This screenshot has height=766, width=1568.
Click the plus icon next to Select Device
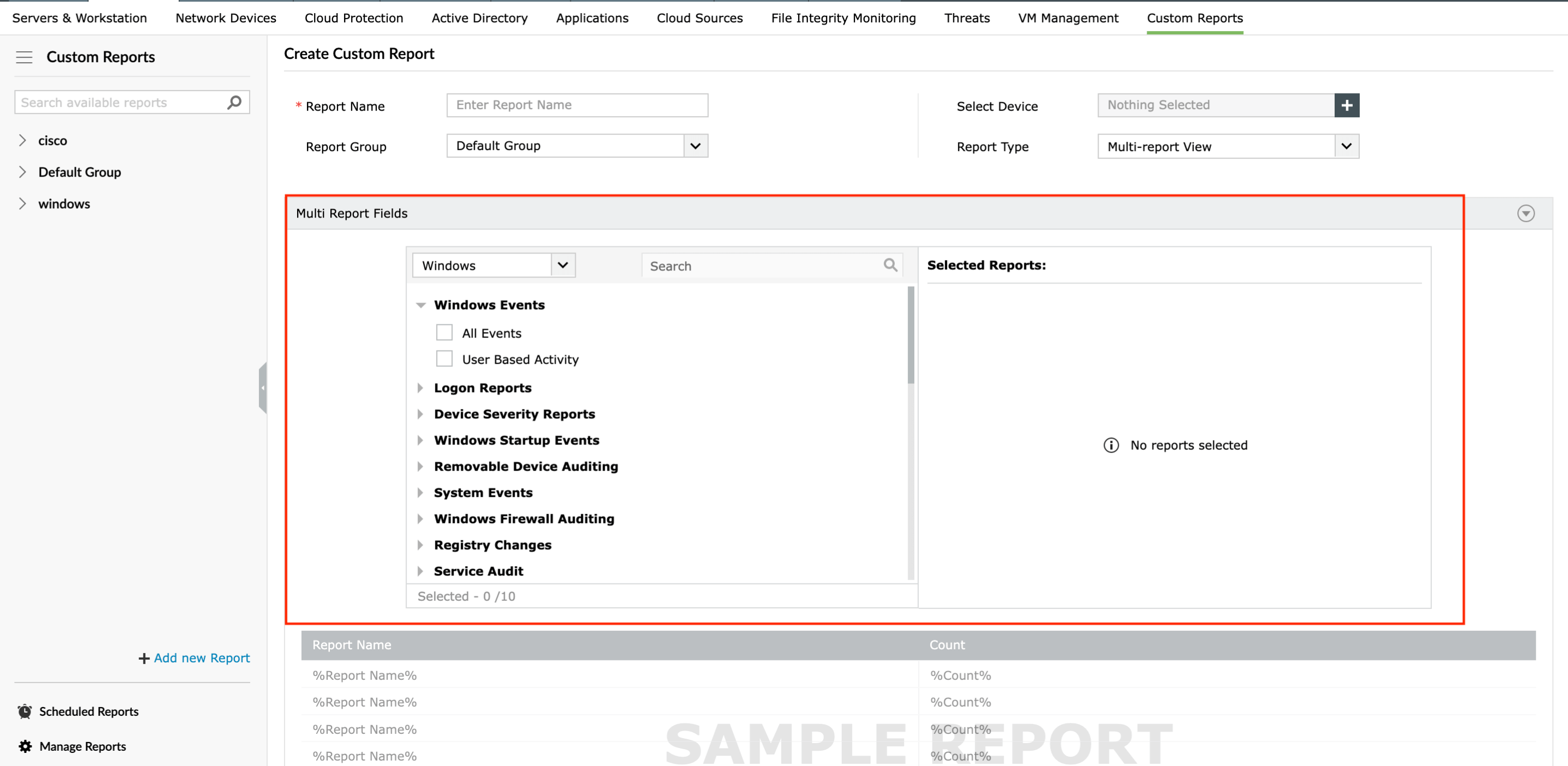click(x=1347, y=105)
